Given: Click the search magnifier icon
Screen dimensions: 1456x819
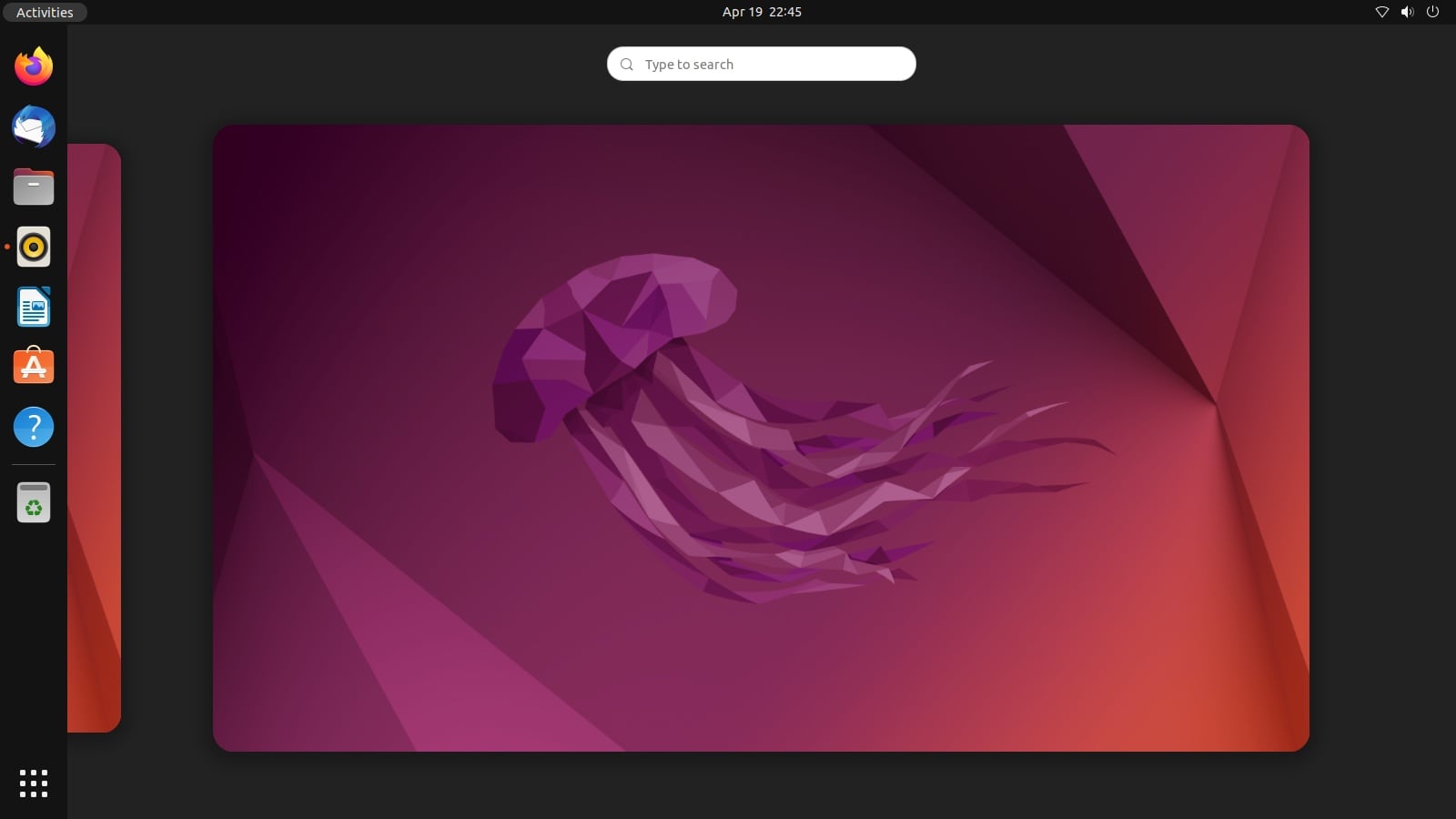Looking at the screenshot, I should (626, 64).
